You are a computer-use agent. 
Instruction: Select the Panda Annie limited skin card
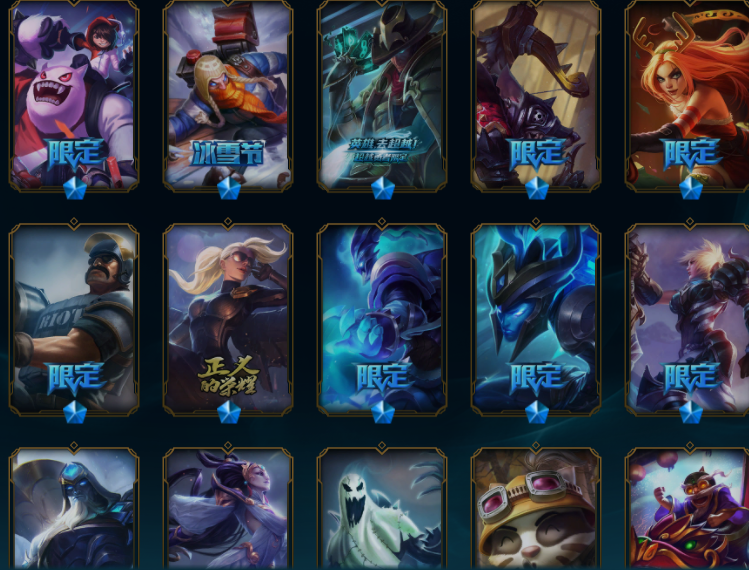pyautogui.click(x=74, y=96)
